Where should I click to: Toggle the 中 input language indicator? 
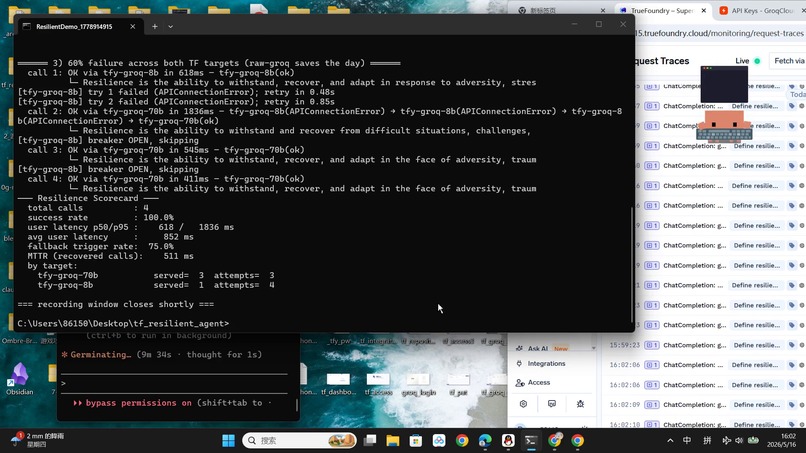[x=687, y=441]
